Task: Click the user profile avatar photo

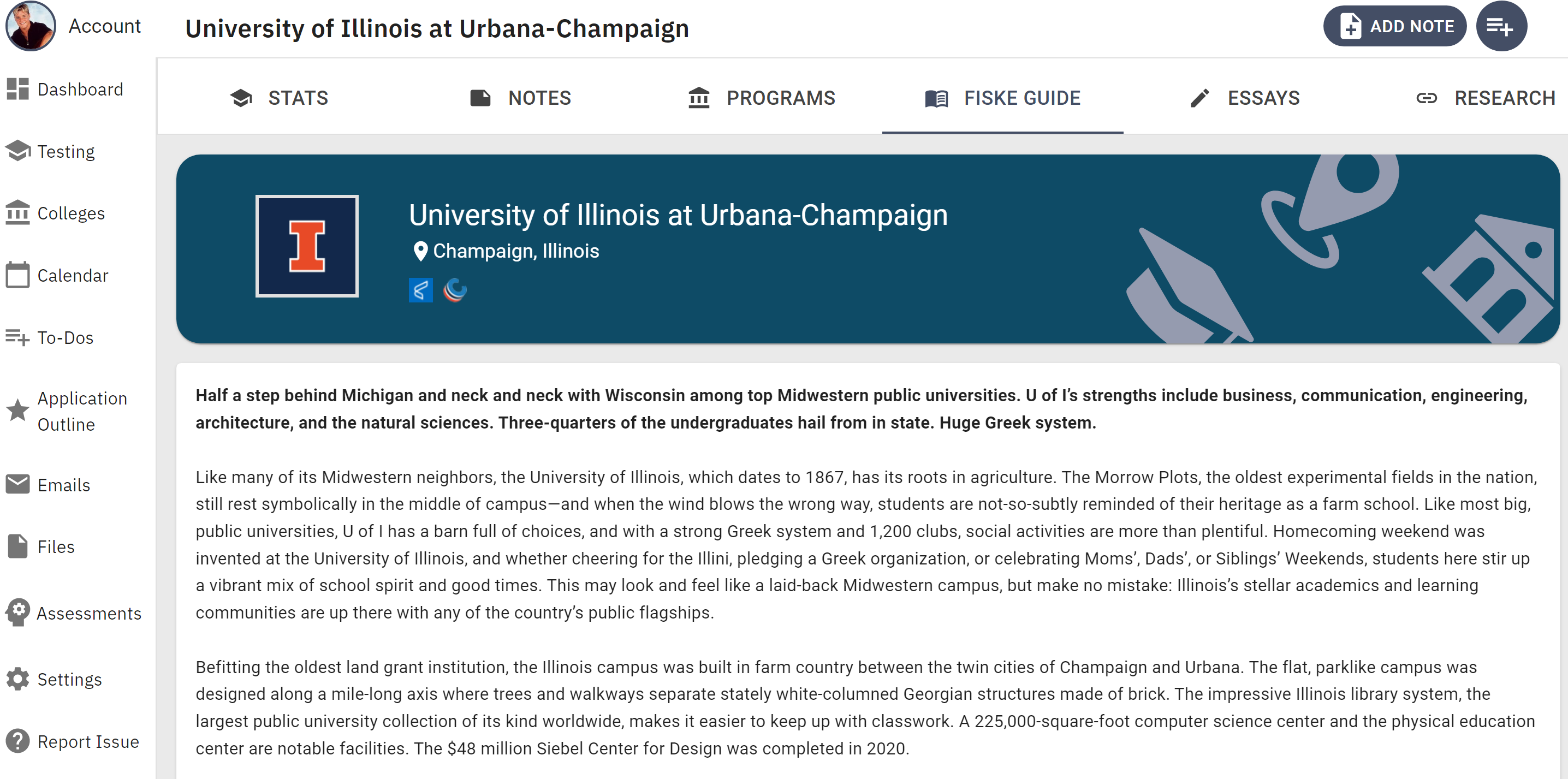Action: 31,26
